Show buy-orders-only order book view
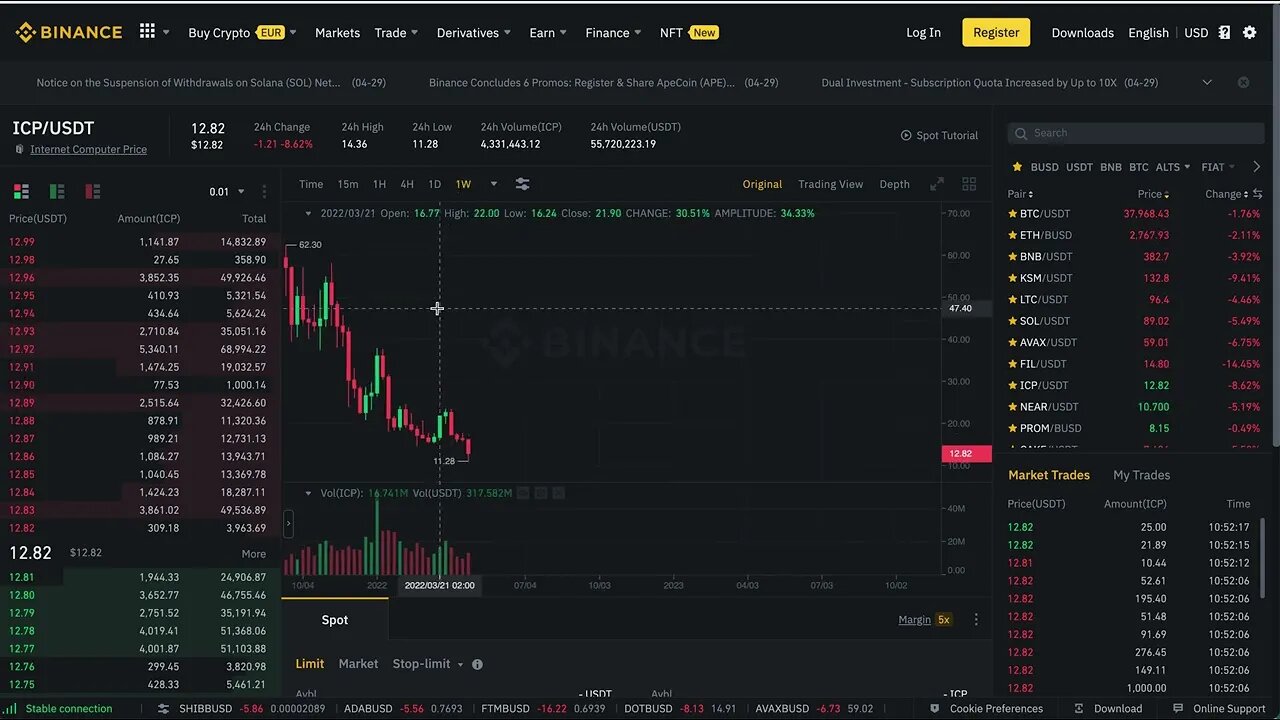The height and width of the screenshot is (720, 1280). (57, 191)
